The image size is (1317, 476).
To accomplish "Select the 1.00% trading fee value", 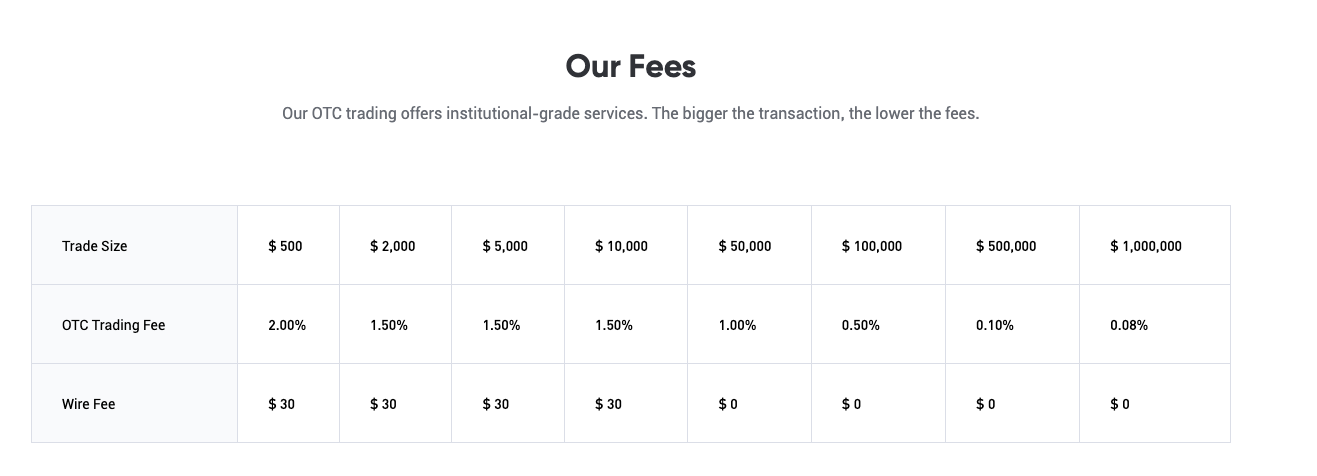I will coord(737,325).
